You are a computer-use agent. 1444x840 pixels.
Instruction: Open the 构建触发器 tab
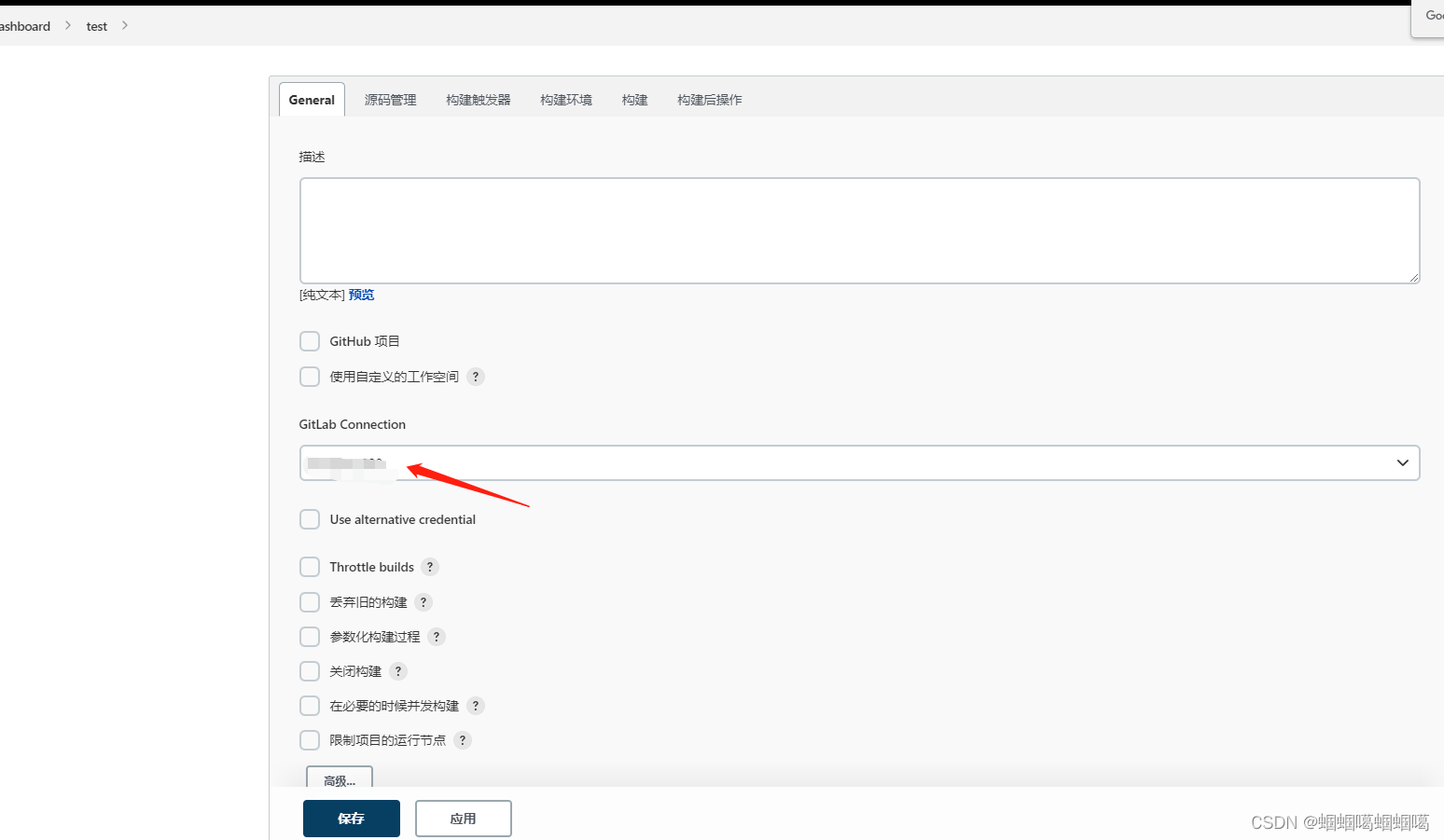(x=478, y=99)
